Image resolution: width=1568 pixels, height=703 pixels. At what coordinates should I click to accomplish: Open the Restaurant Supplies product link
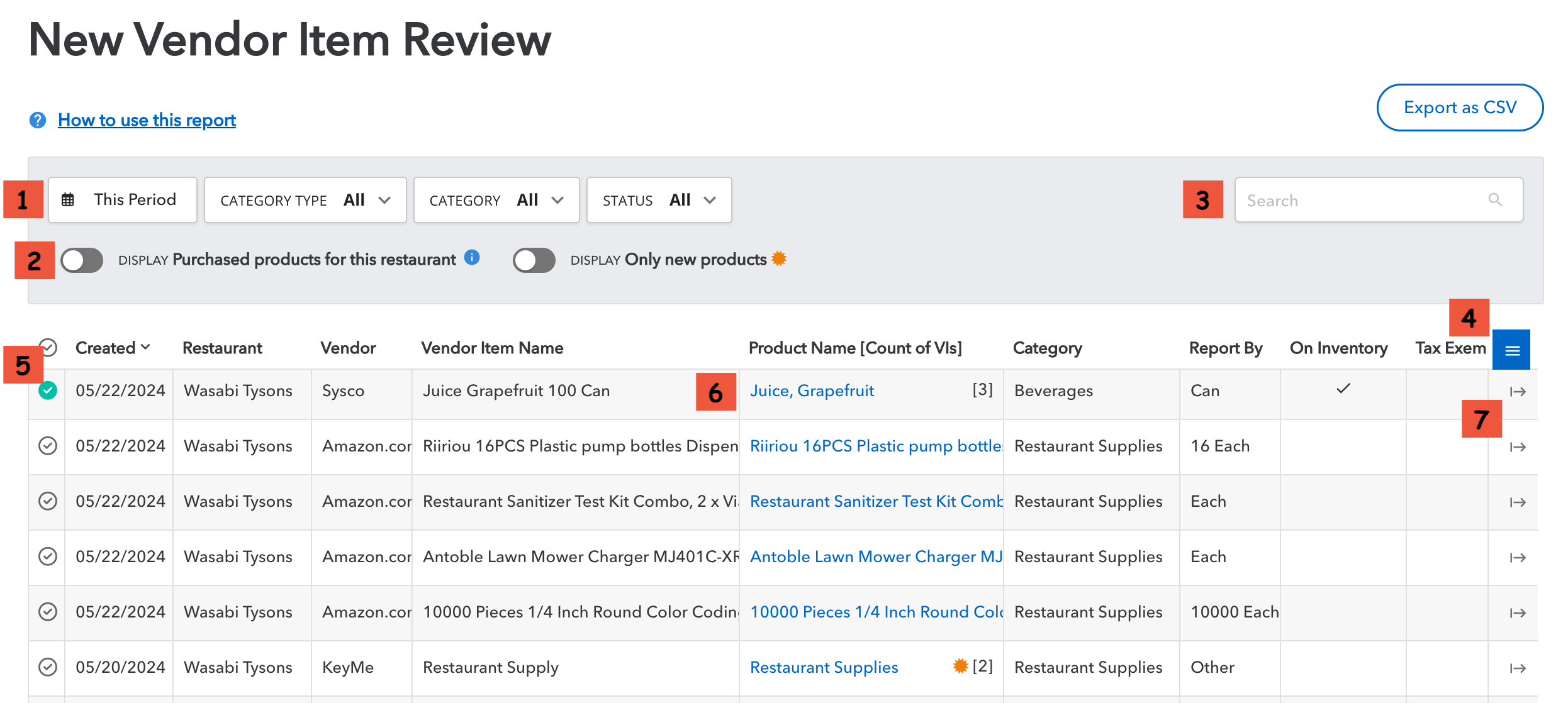tap(824, 667)
